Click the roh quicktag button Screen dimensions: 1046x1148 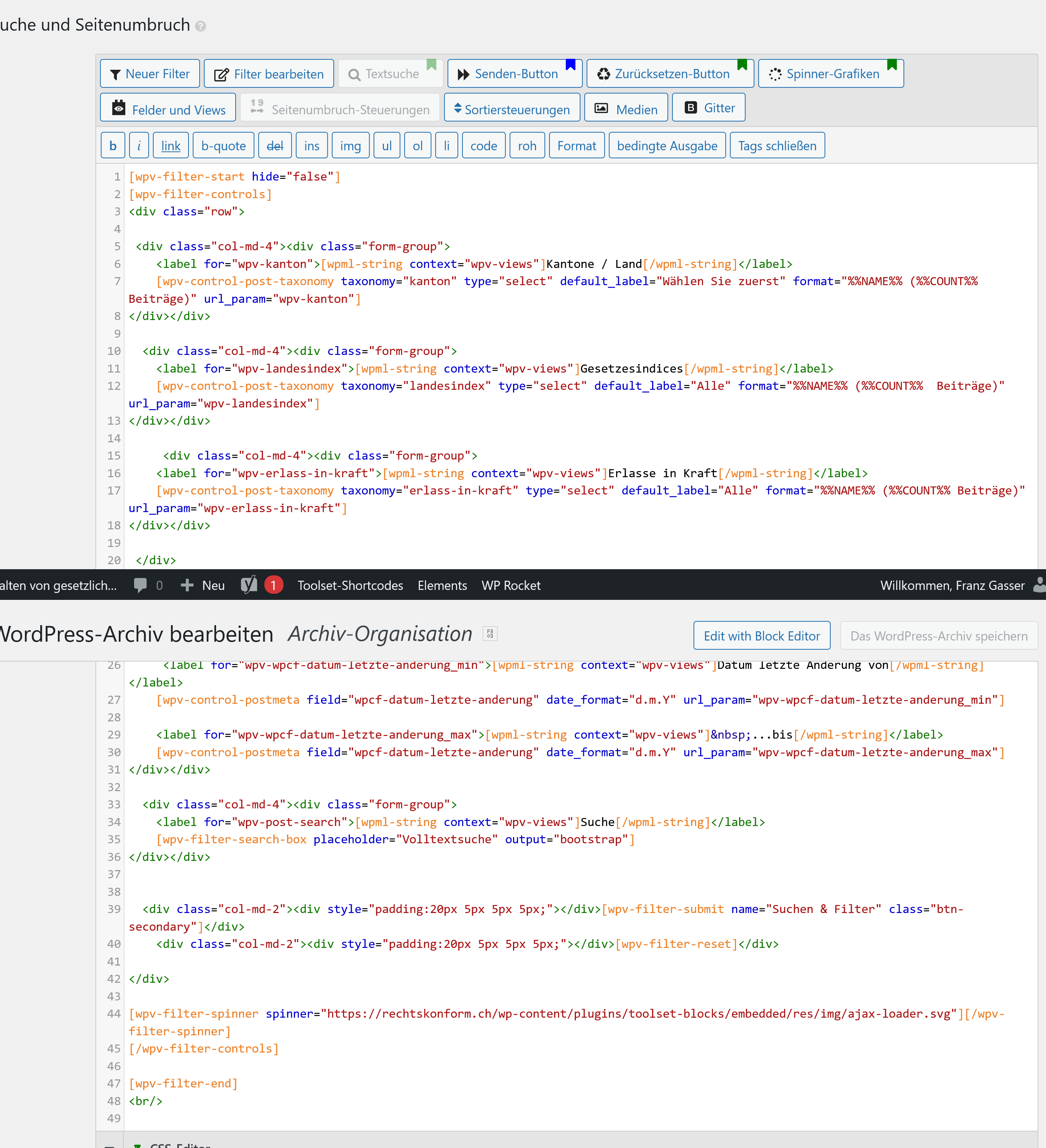528,146
